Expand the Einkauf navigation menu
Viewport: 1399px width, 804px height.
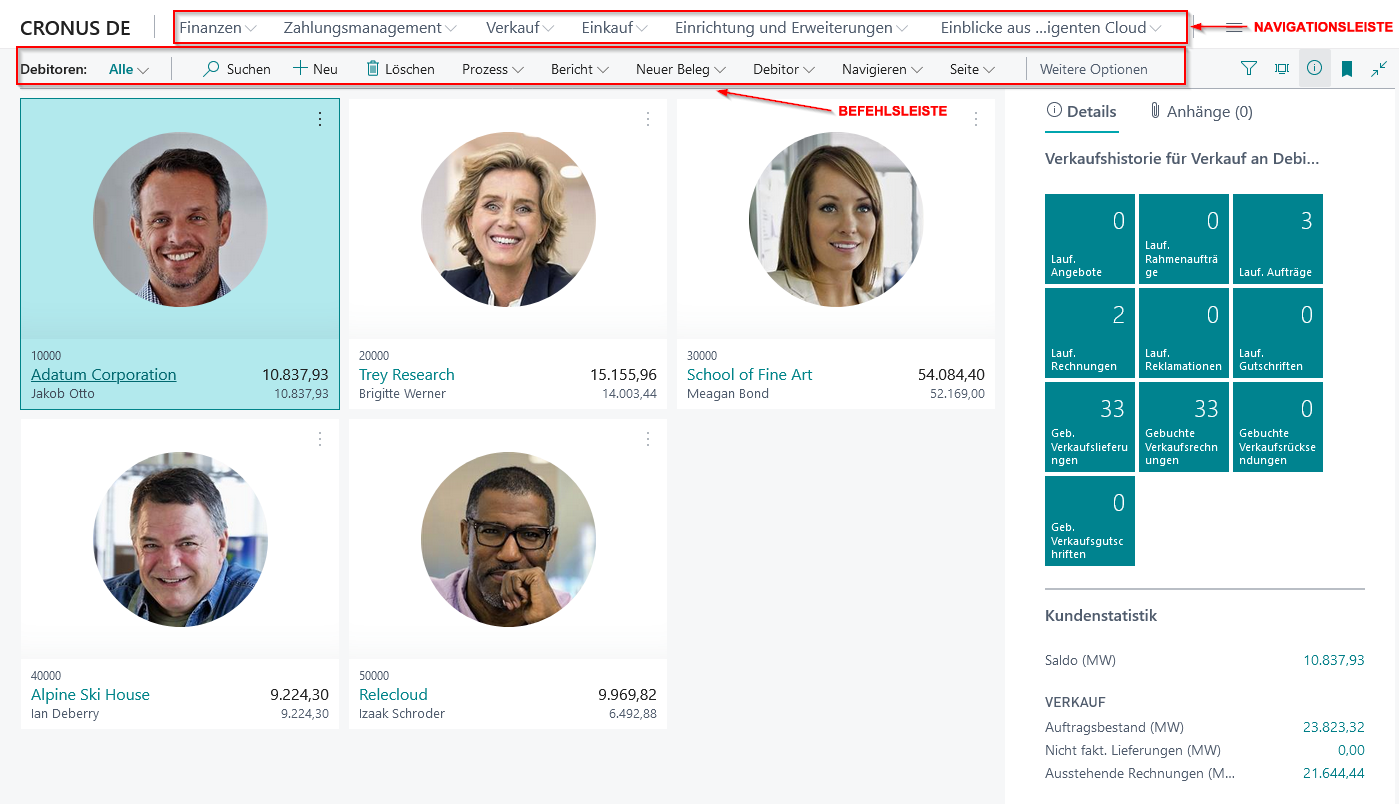tap(615, 28)
